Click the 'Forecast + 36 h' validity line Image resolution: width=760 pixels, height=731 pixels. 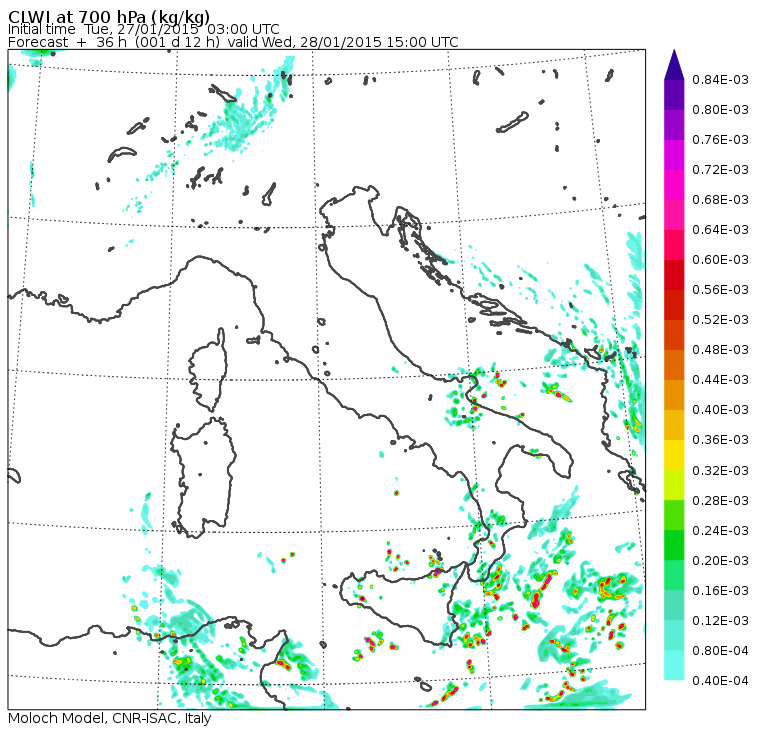tap(233, 42)
